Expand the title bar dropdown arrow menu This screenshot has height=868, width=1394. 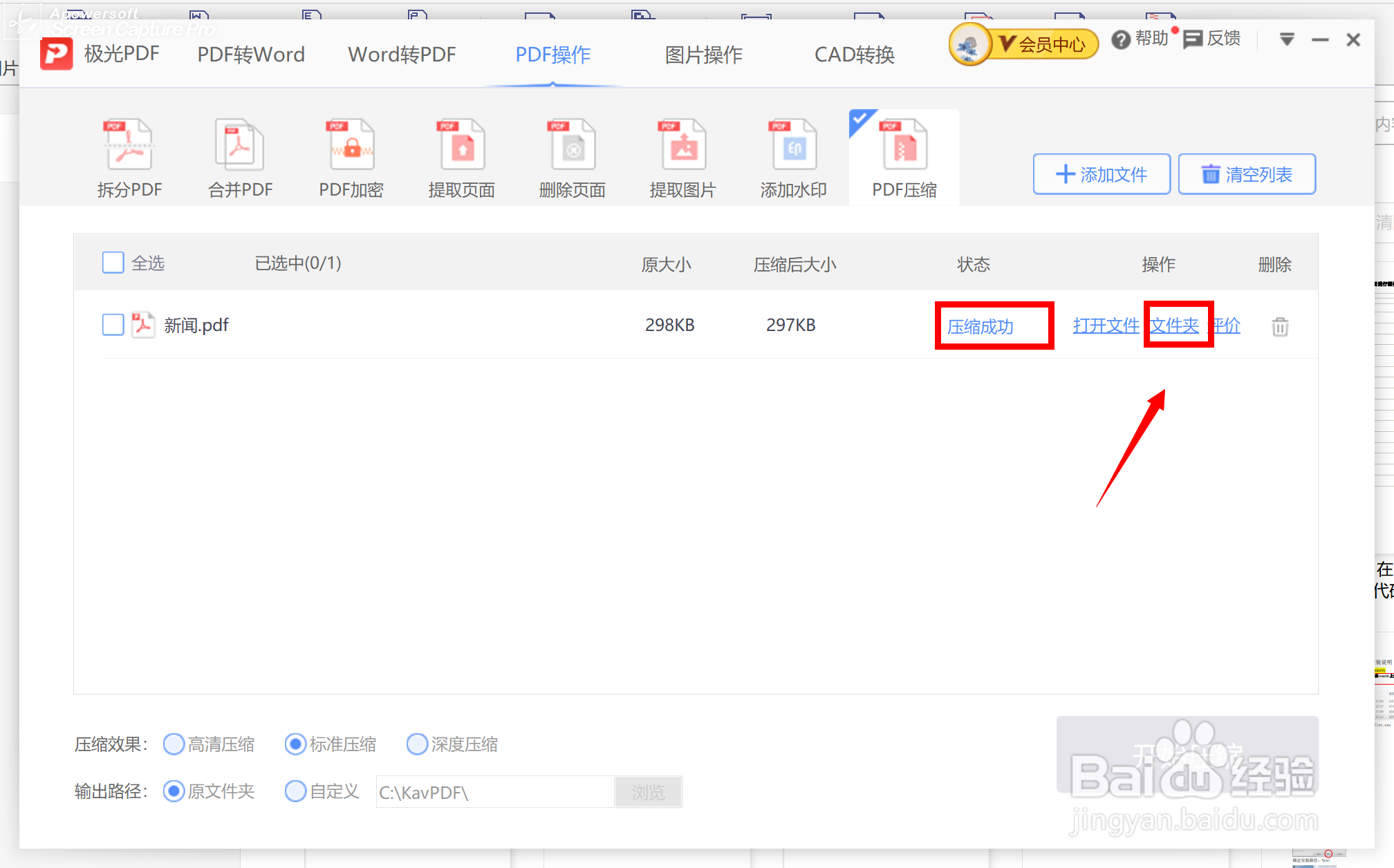pyautogui.click(x=1287, y=39)
